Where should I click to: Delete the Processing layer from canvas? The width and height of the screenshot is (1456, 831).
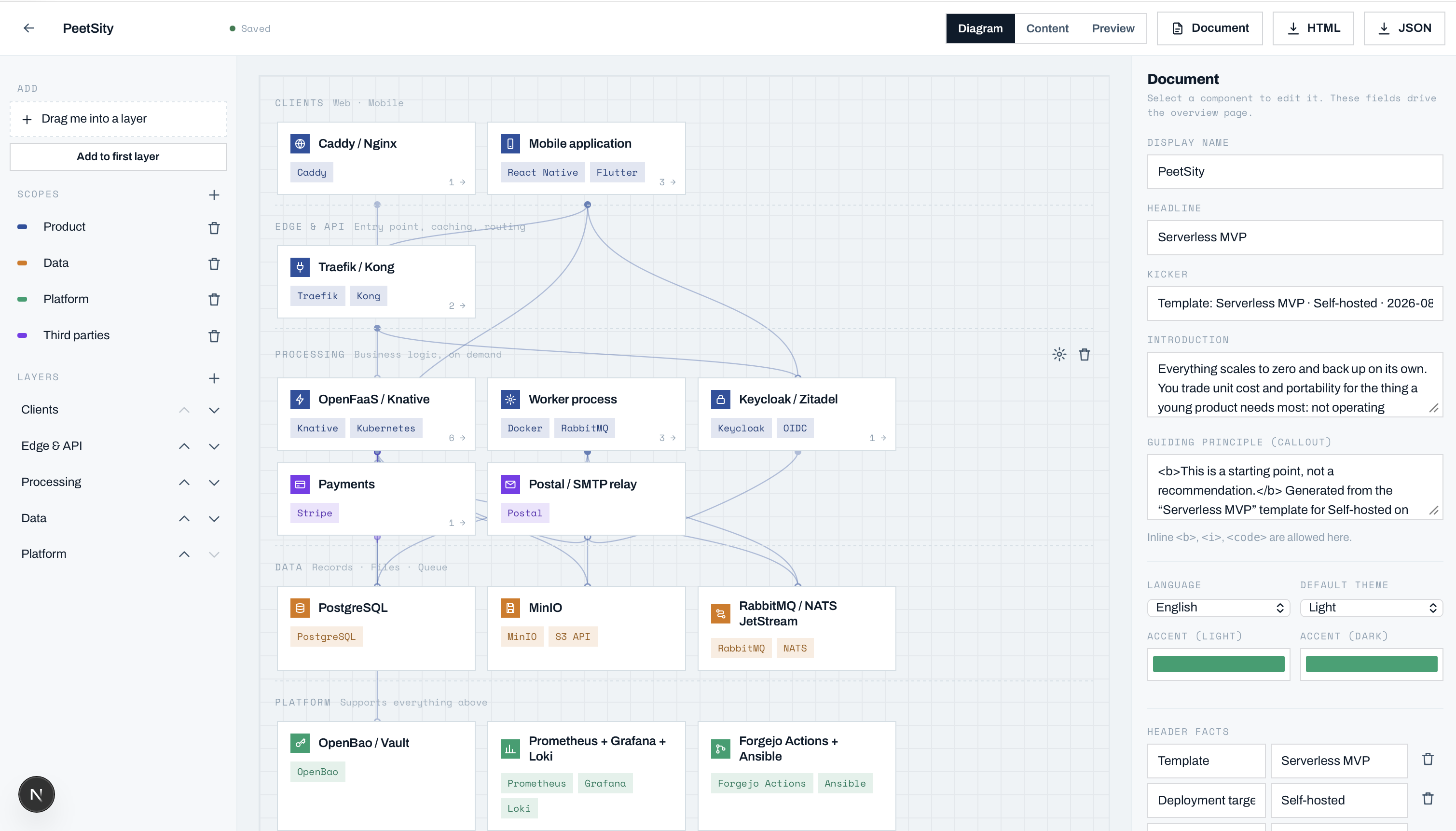(1084, 354)
